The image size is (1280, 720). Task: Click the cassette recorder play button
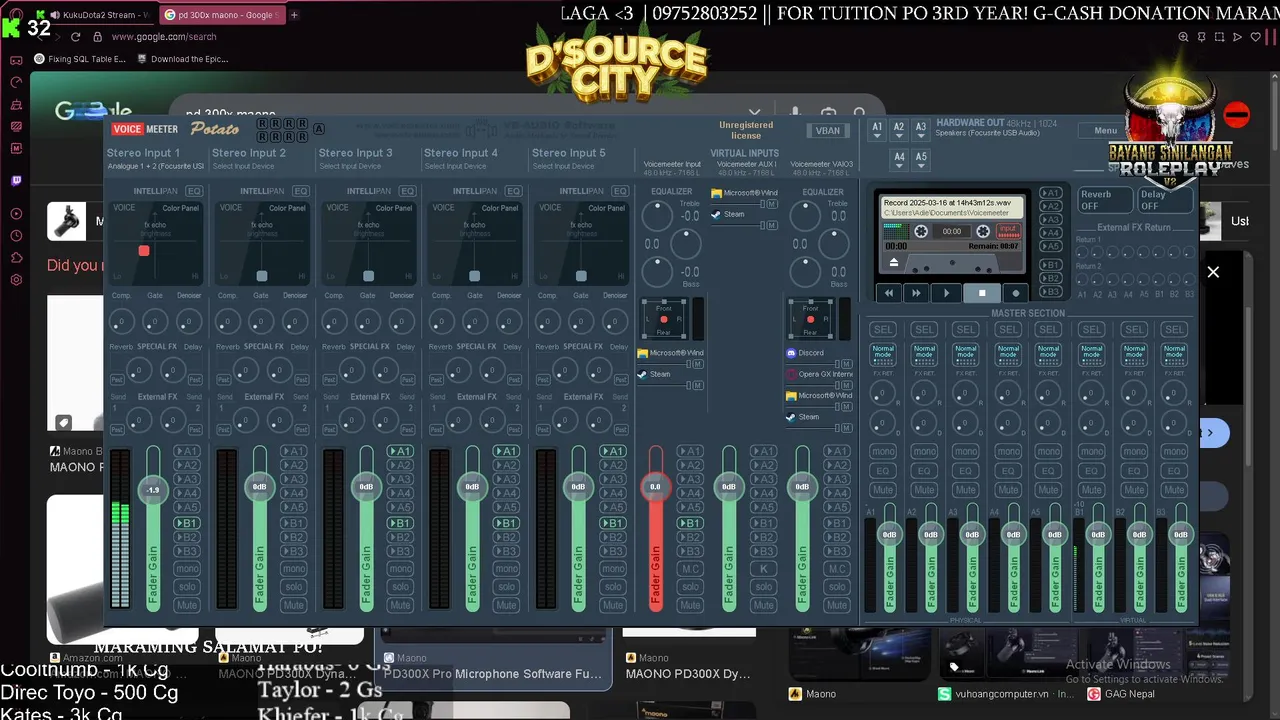[x=946, y=293]
